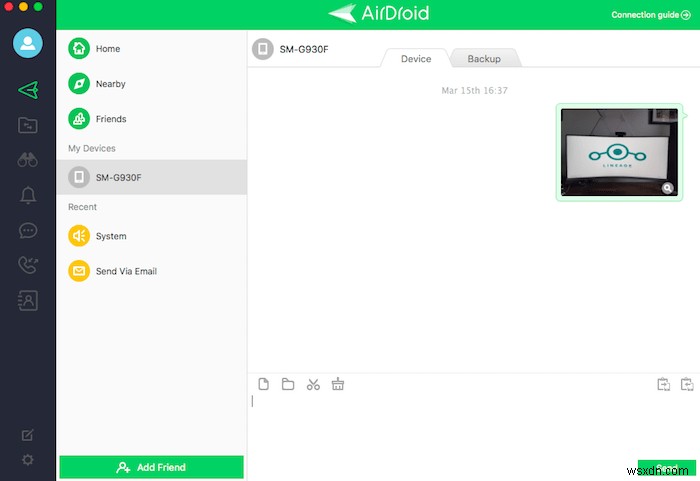Click the System speaker icon
The image size is (700, 481).
click(79, 236)
